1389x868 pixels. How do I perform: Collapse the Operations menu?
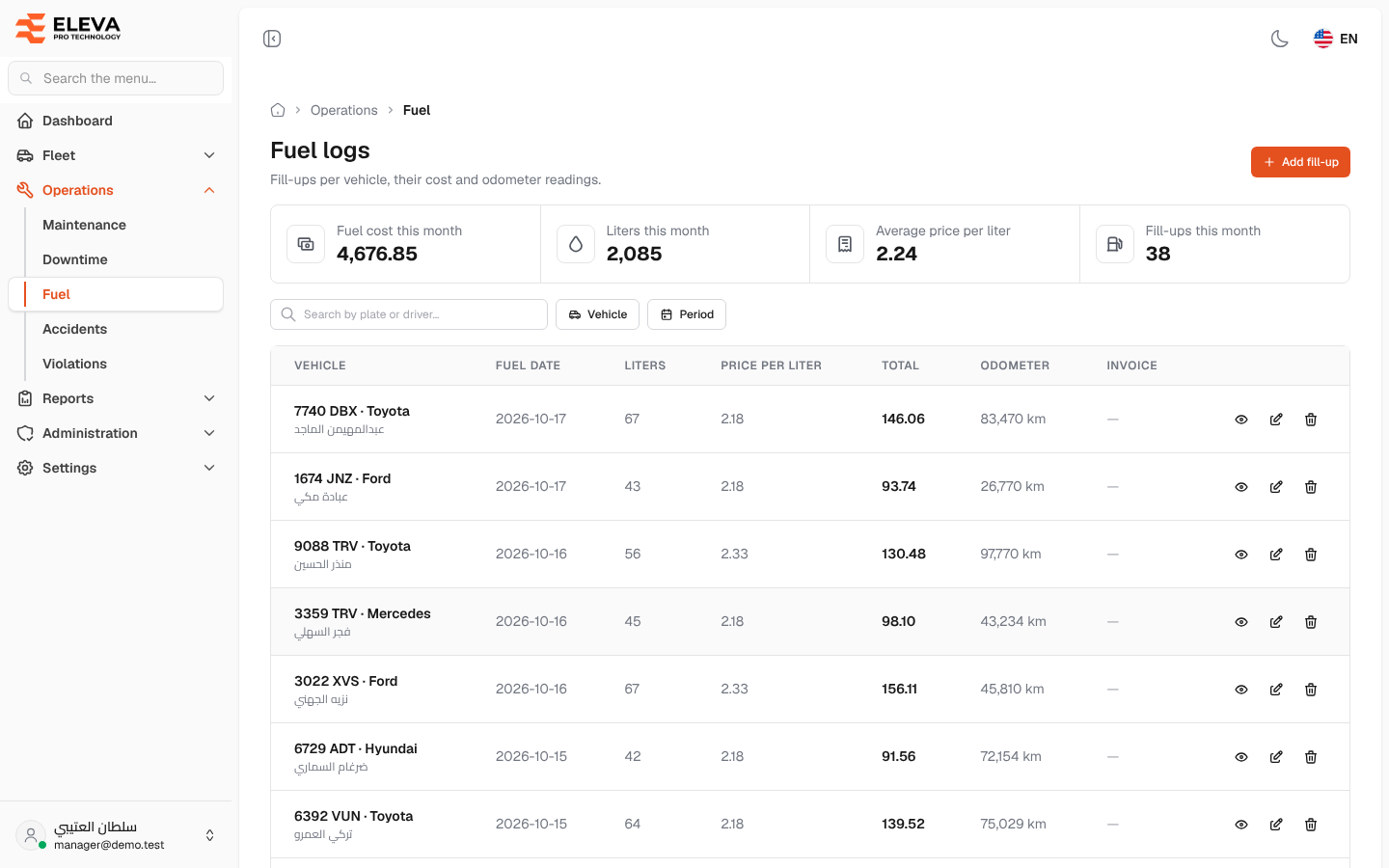pyautogui.click(x=116, y=190)
